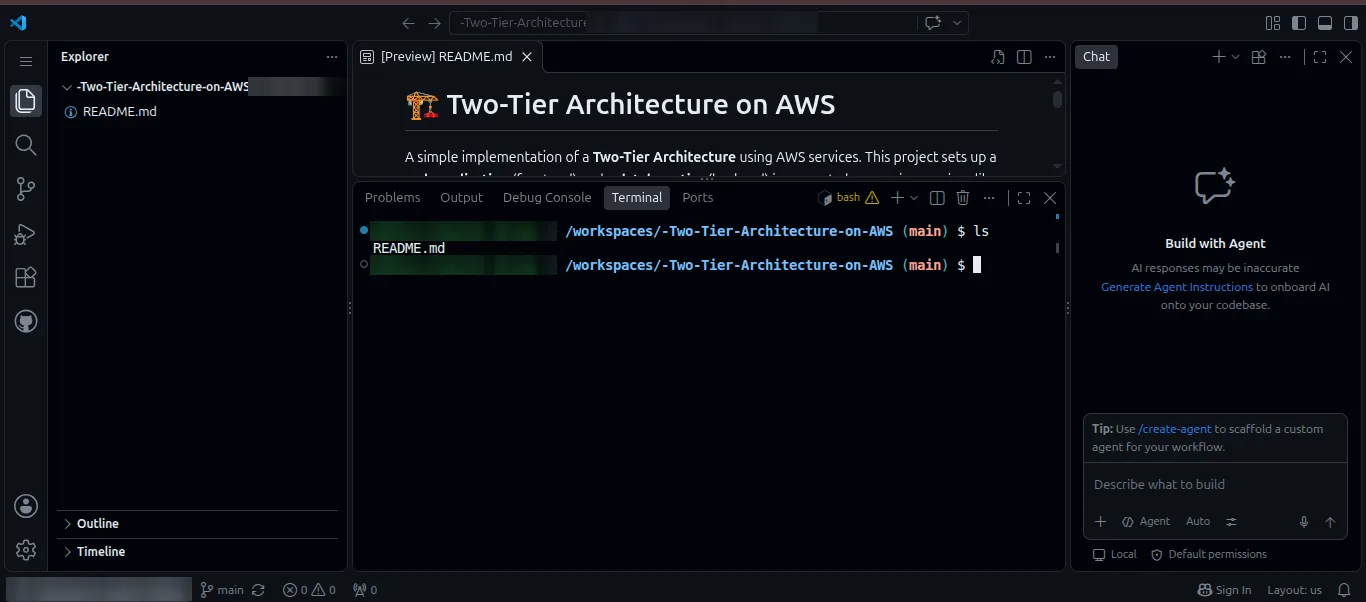Start a new chat with plus icon
This screenshot has width=1366, height=602.
[x=1218, y=57]
